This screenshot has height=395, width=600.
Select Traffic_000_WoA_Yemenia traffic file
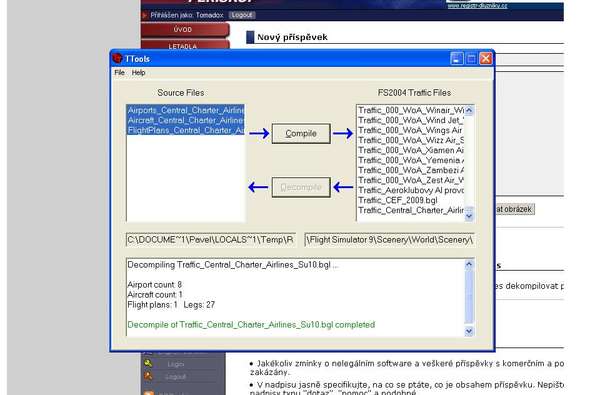tap(411, 160)
